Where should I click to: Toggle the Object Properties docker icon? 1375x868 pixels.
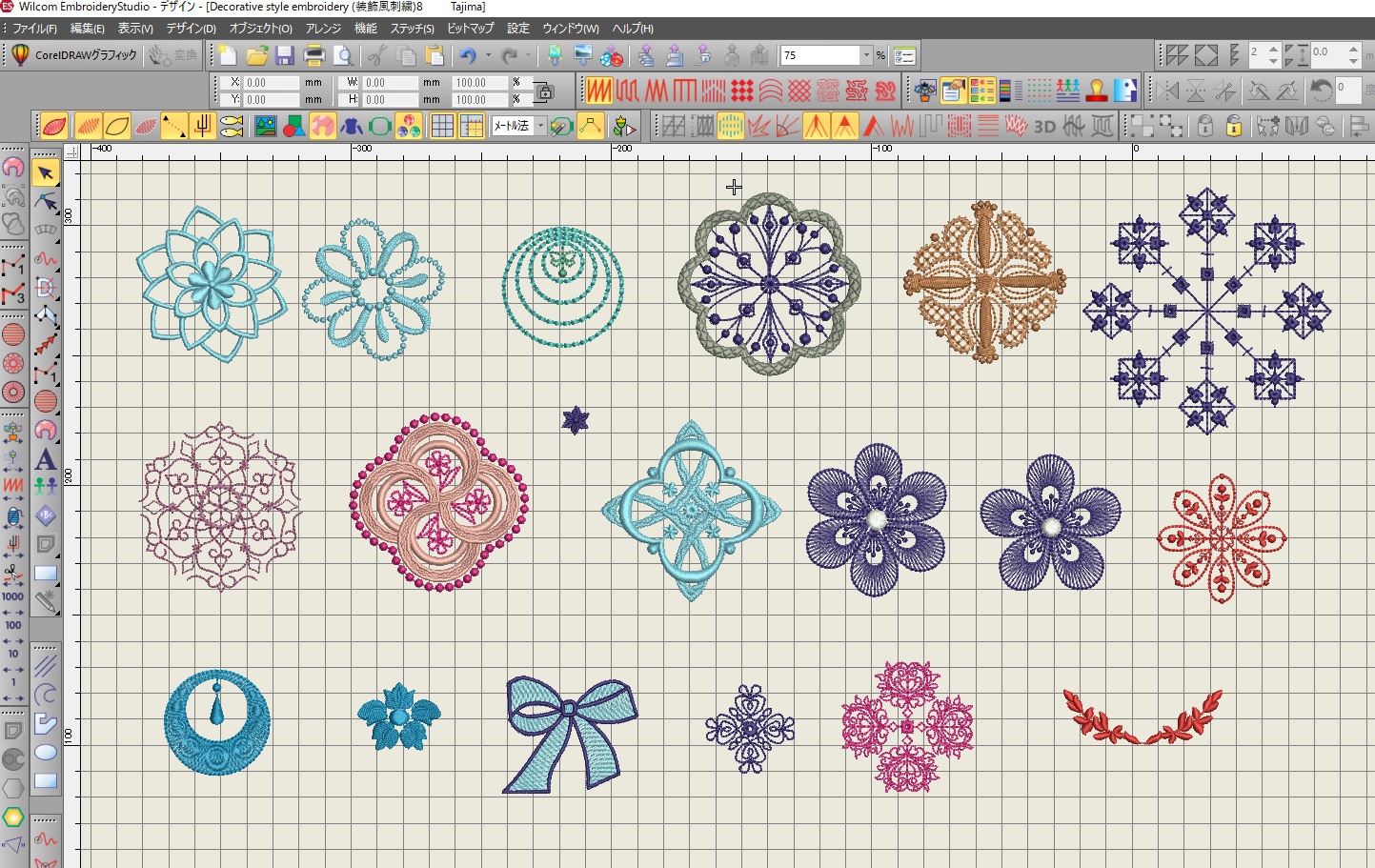[953, 91]
